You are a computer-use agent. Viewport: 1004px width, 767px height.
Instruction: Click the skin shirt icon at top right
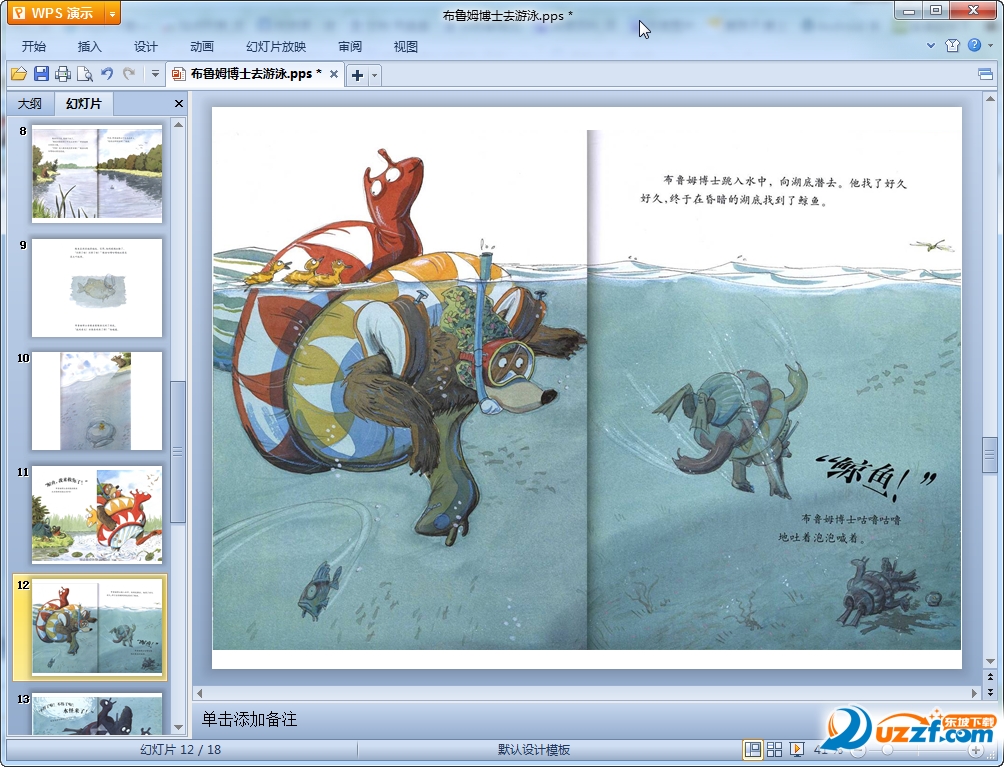(x=952, y=45)
